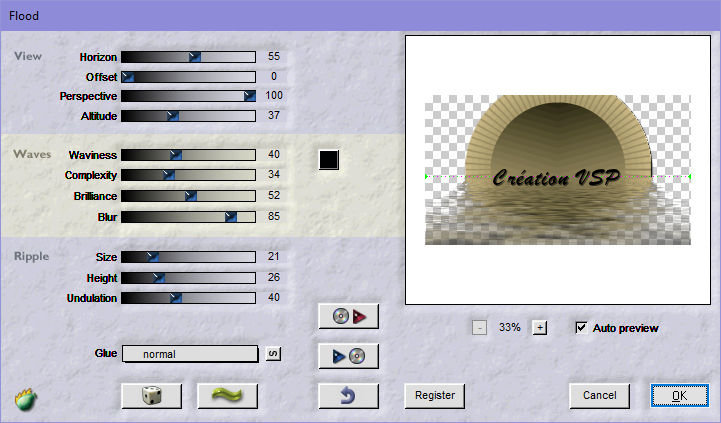Image resolution: width=721 pixels, height=423 pixels.
Task: Zoom out preview with minus button
Action: pyautogui.click(x=479, y=328)
